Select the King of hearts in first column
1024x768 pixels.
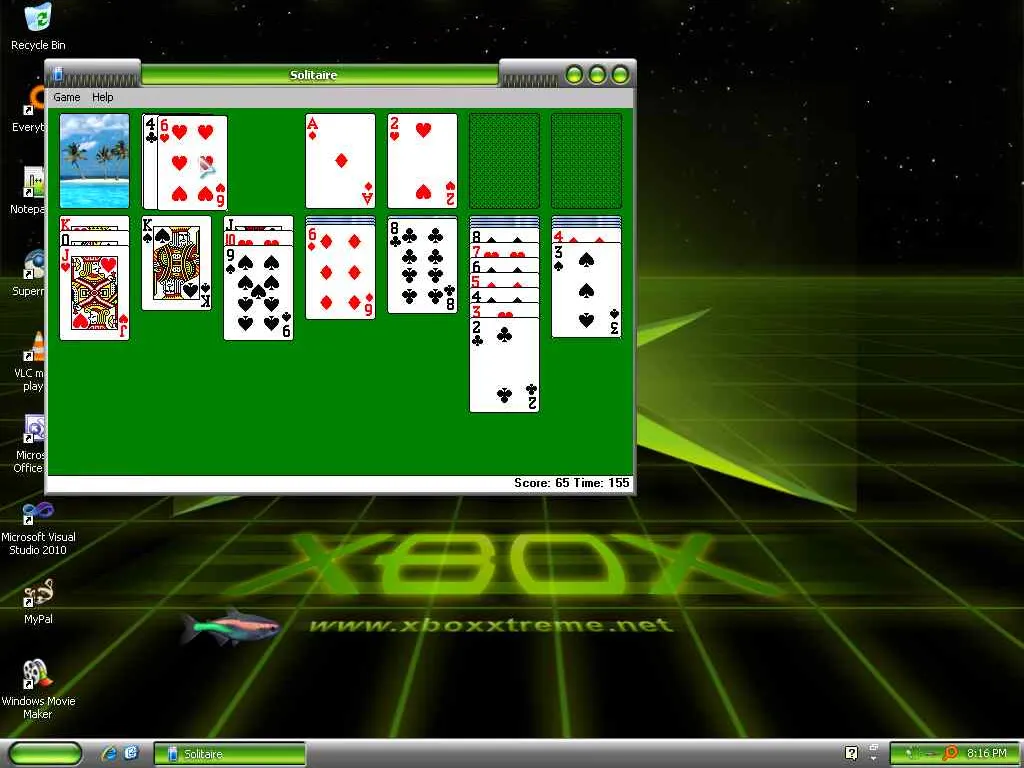tap(95, 223)
